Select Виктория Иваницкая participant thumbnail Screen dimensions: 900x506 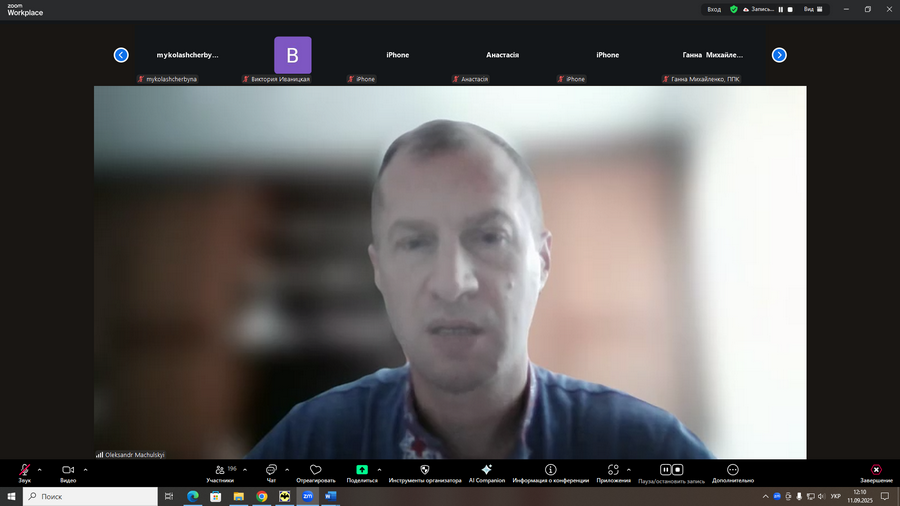tap(293, 55)
